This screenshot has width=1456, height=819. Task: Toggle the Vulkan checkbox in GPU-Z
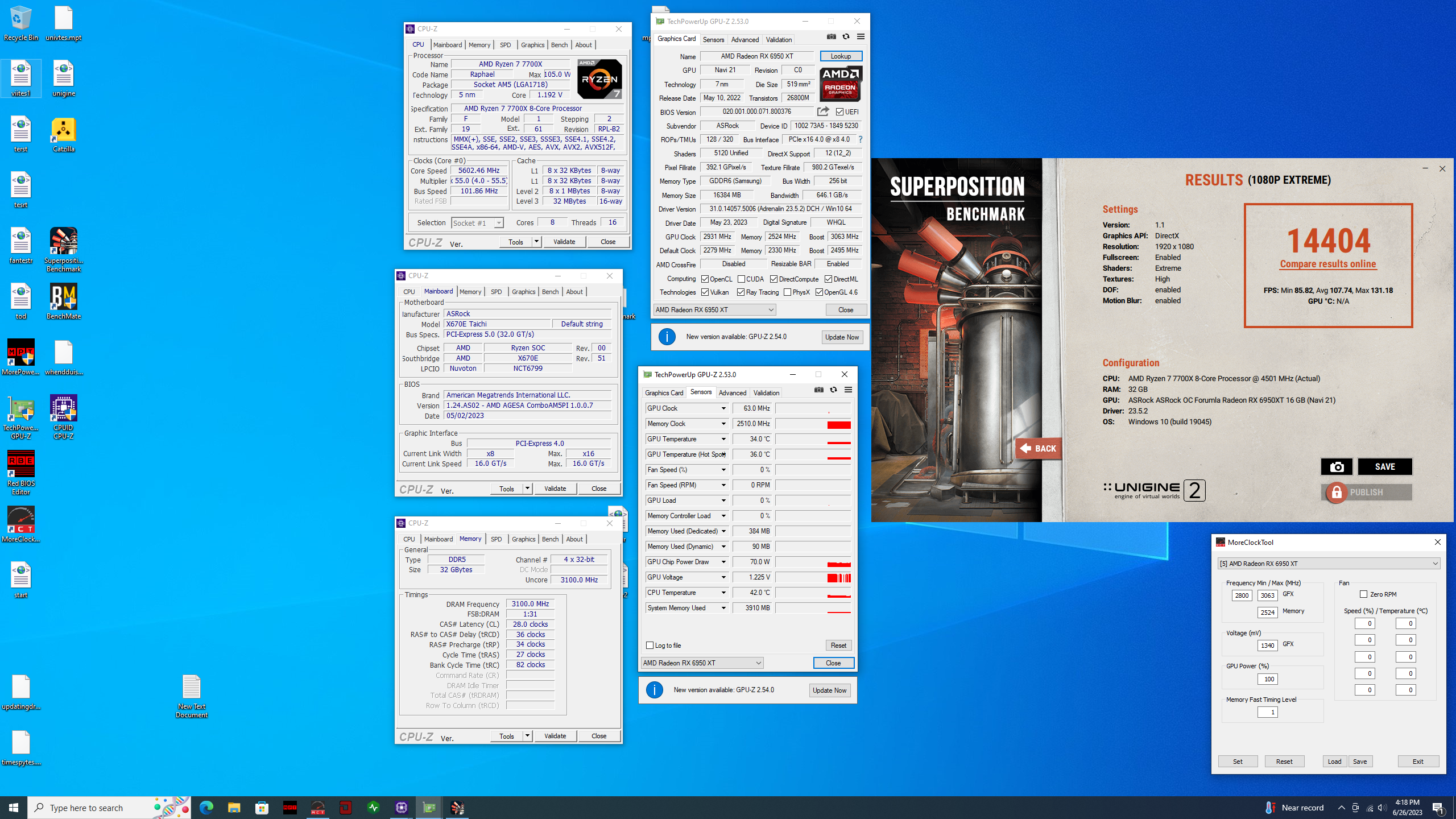705,292
